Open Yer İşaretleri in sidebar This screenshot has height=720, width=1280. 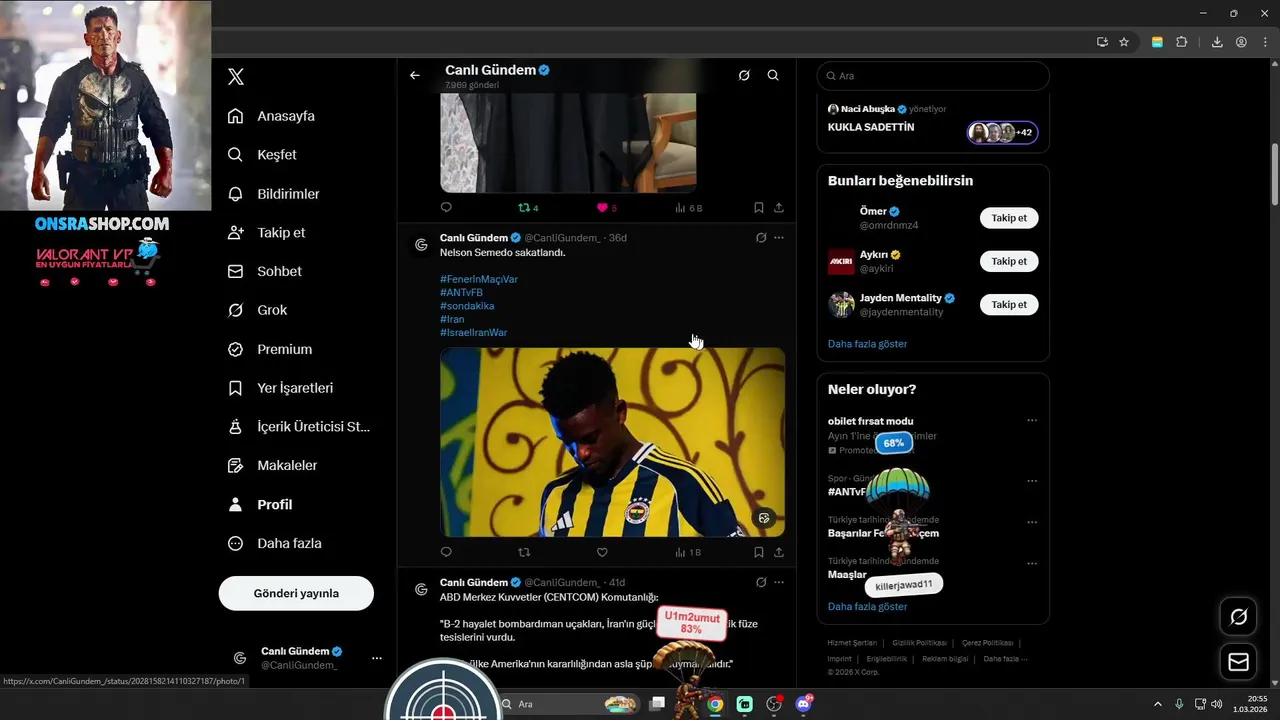coord(282,388)
